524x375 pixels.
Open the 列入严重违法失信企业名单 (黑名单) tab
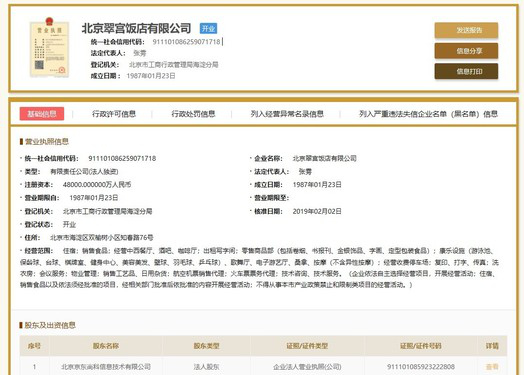click(x=428, y=114)
